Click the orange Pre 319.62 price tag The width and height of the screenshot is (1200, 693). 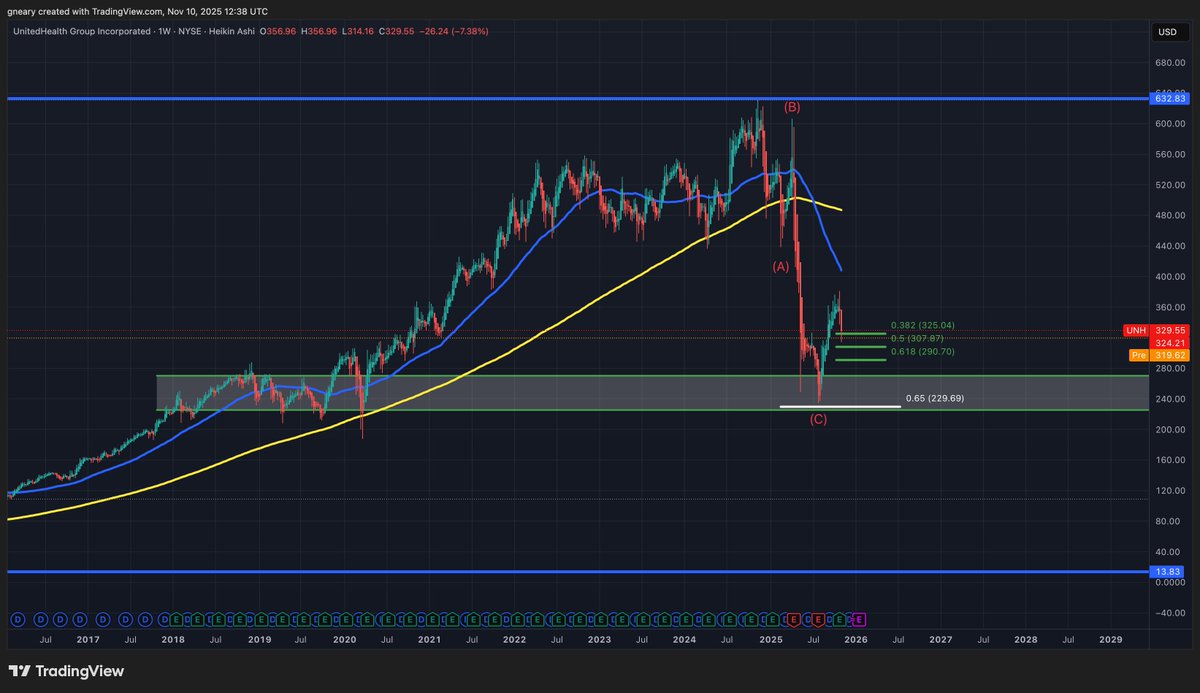pyautogui.click(x=1157, y=354)
